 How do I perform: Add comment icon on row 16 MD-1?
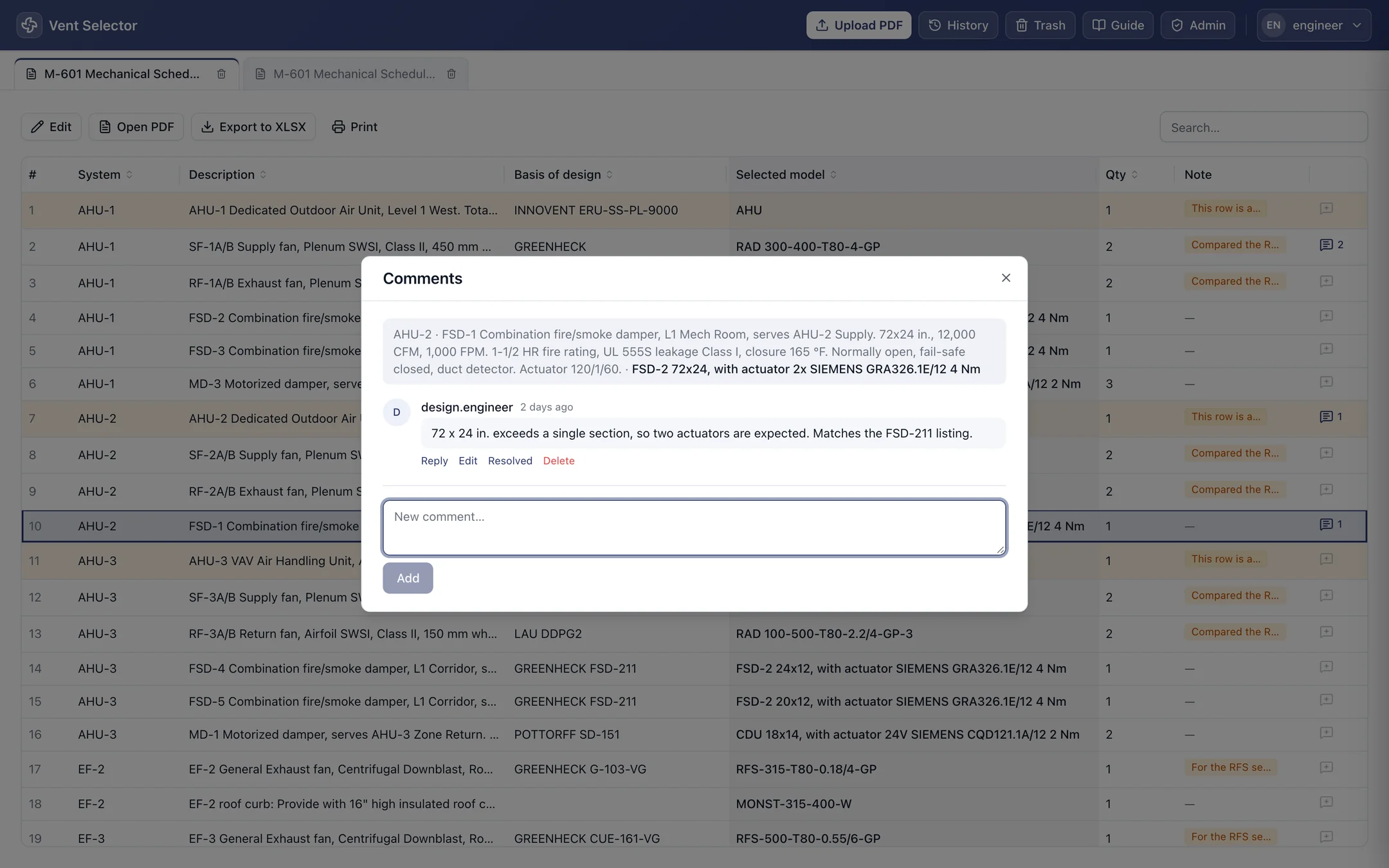tap(1326, 733)
